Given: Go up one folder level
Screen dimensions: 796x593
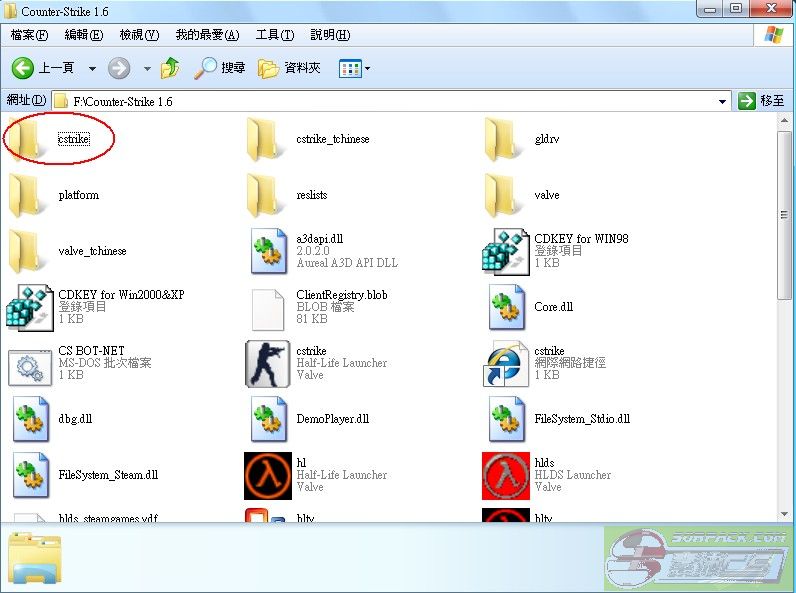Looking at the screenshot, I should coord(170,68).
